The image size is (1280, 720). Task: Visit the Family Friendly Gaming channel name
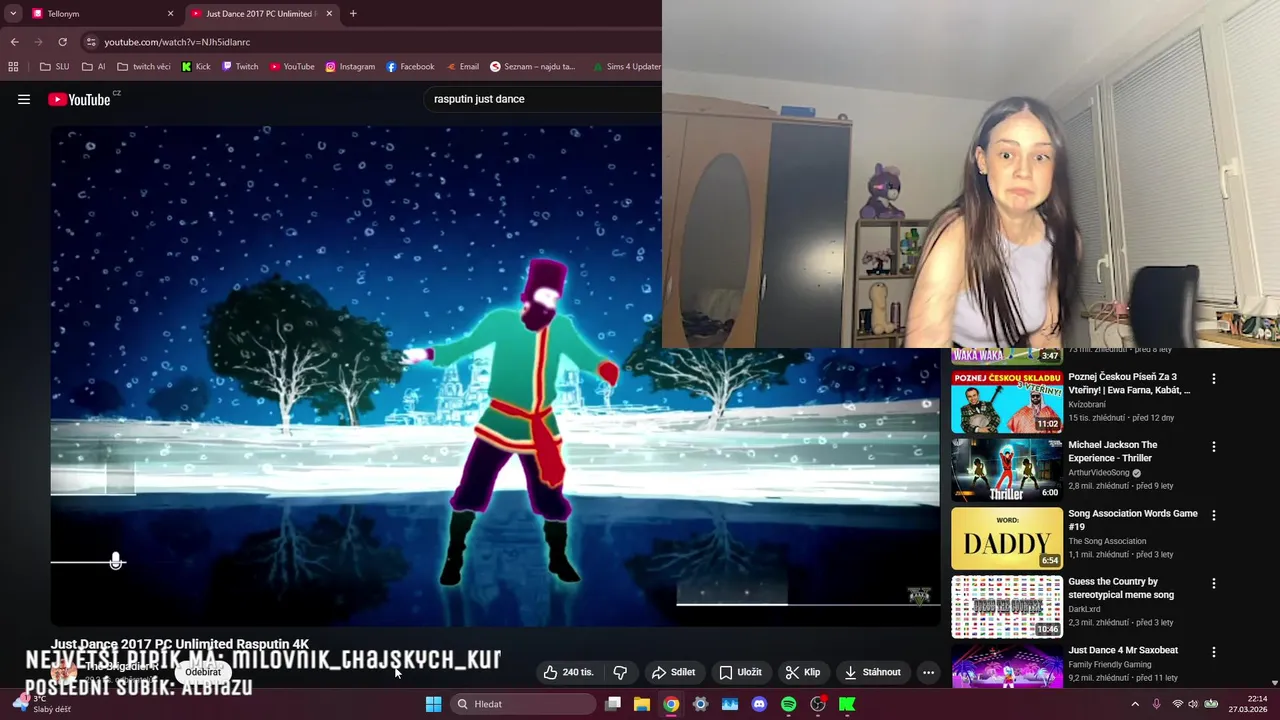coord(1109,664)
